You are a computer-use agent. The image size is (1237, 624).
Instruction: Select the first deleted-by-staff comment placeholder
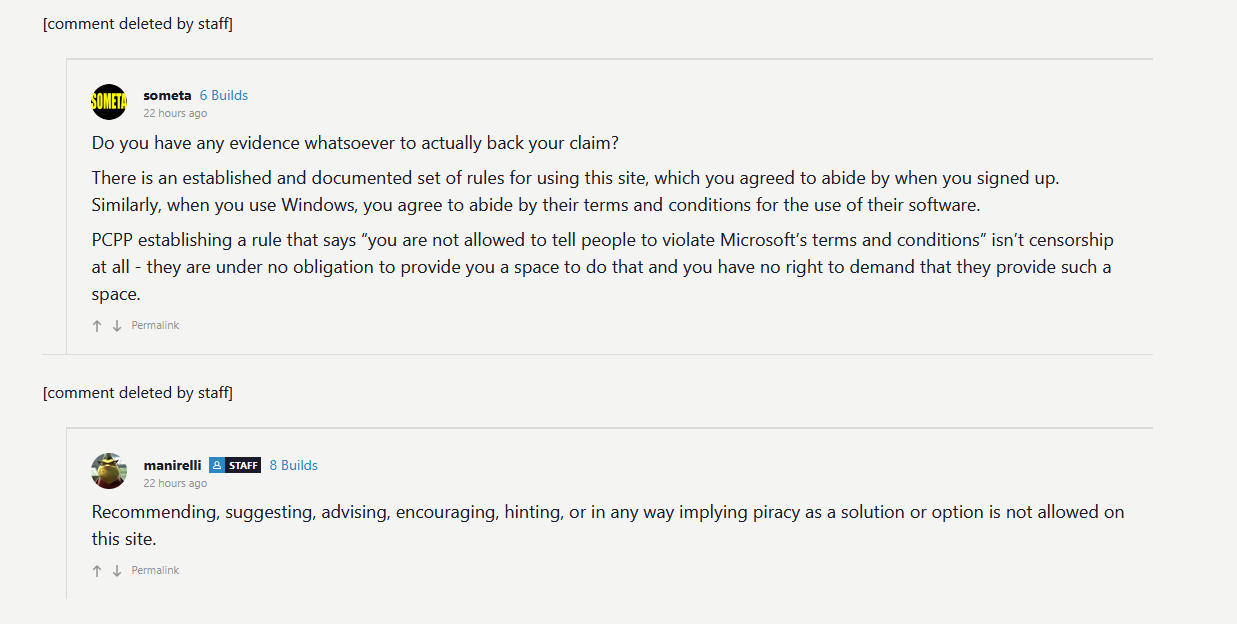click(138, 24)
